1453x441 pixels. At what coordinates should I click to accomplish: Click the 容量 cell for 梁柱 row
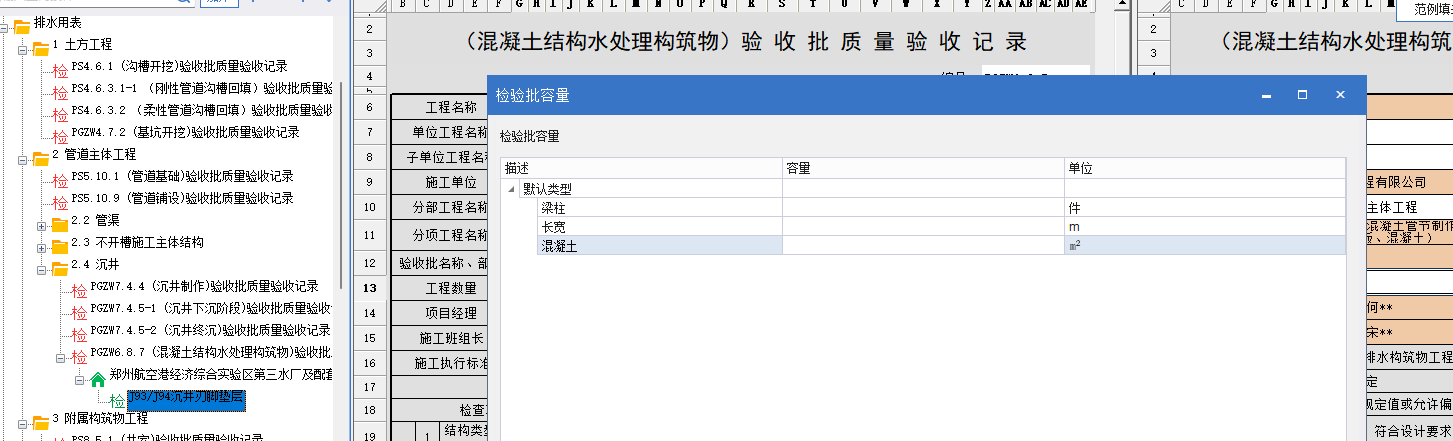(x=922, y=208)
